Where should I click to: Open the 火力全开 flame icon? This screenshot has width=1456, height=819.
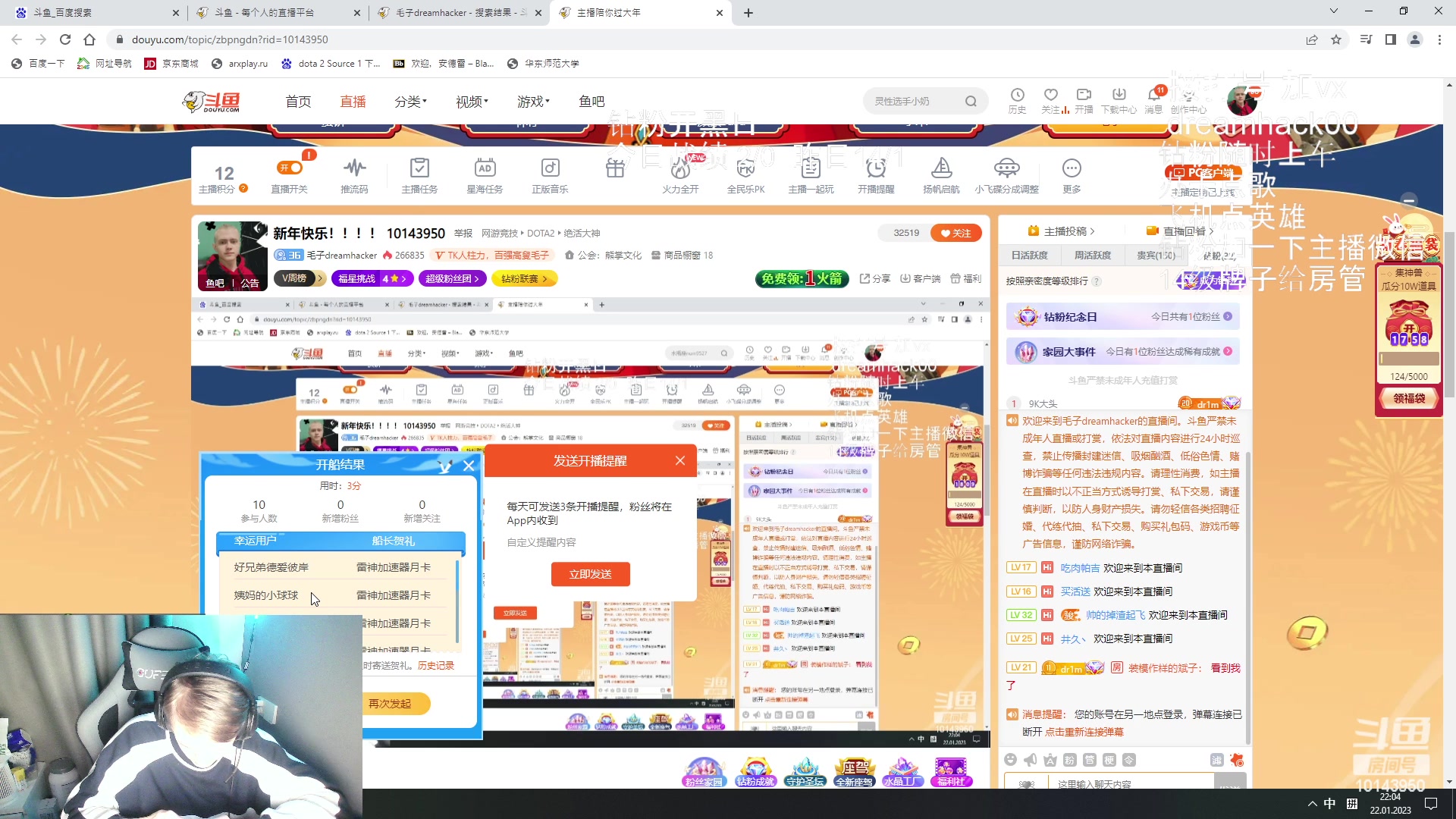680,168
